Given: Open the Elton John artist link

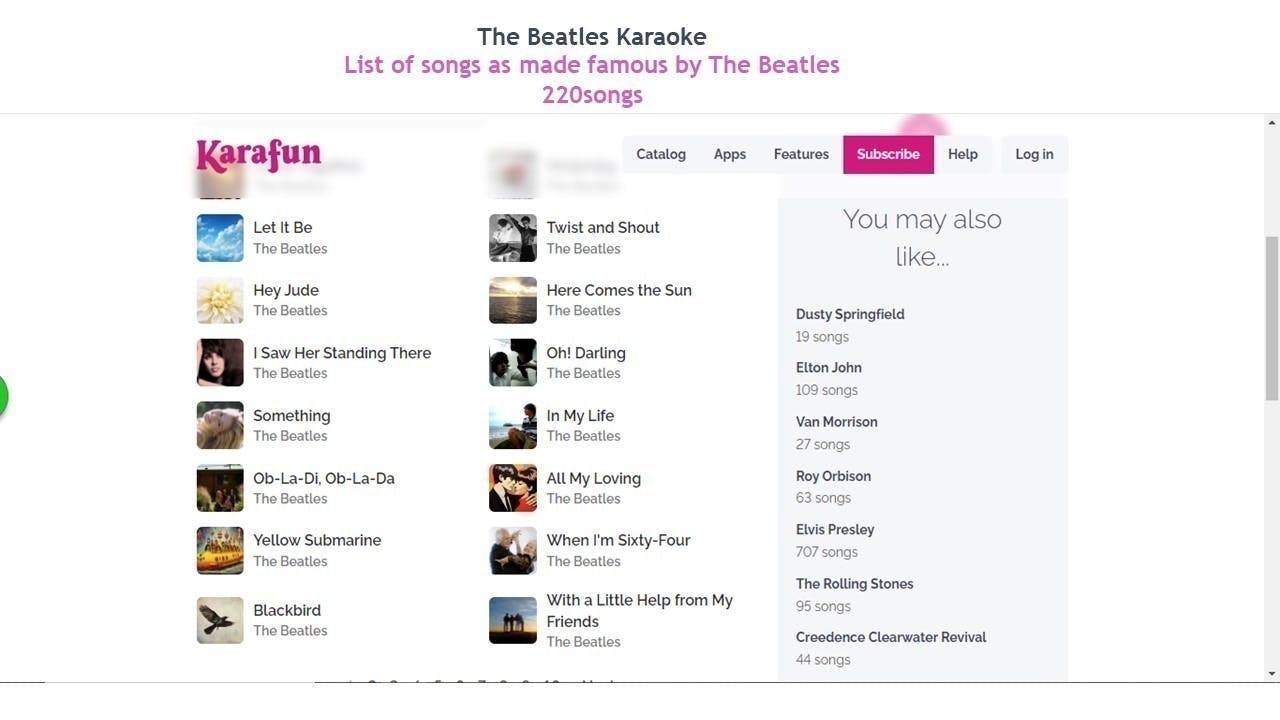Looking at the screenshot, I should click(829, 367).
